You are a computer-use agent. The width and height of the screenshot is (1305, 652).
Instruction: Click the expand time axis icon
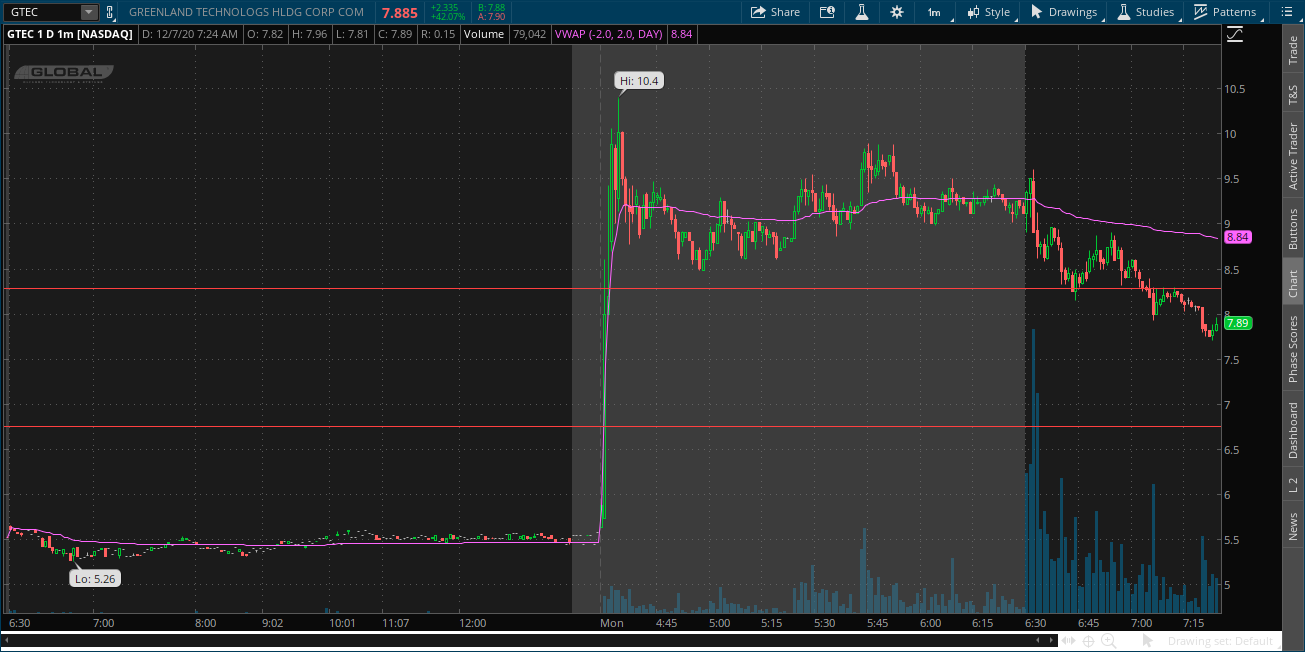pos(1071,640)
